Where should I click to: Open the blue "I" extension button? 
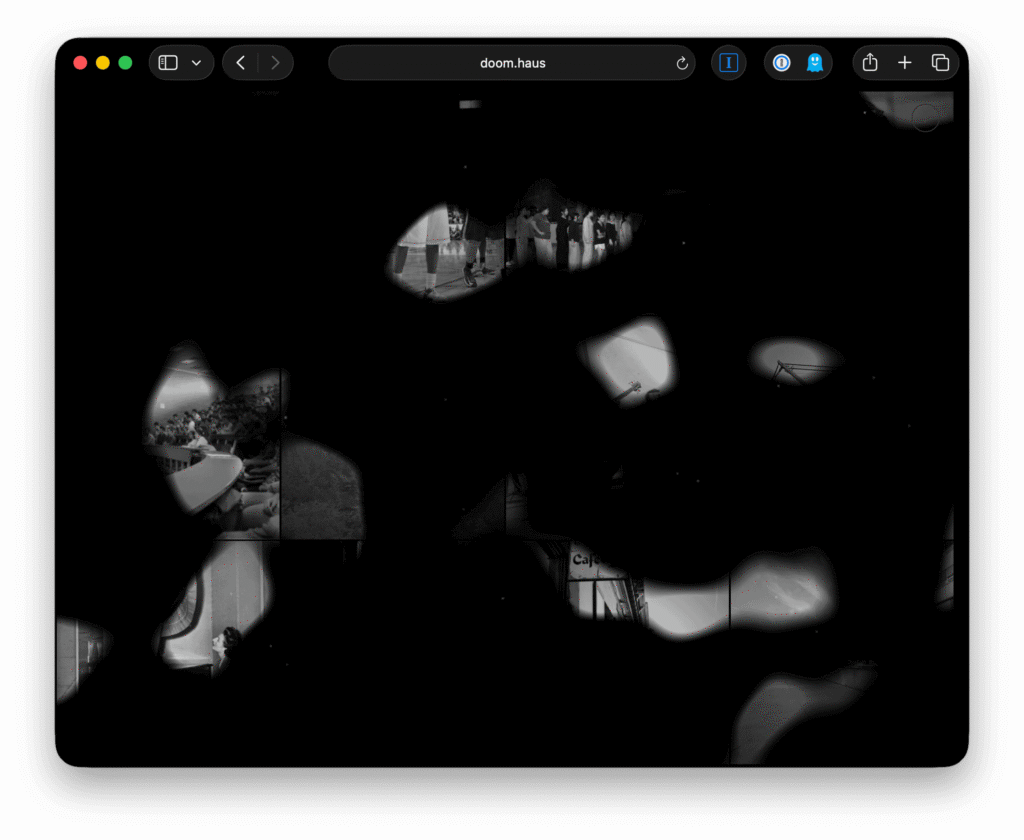pos(728,63)
